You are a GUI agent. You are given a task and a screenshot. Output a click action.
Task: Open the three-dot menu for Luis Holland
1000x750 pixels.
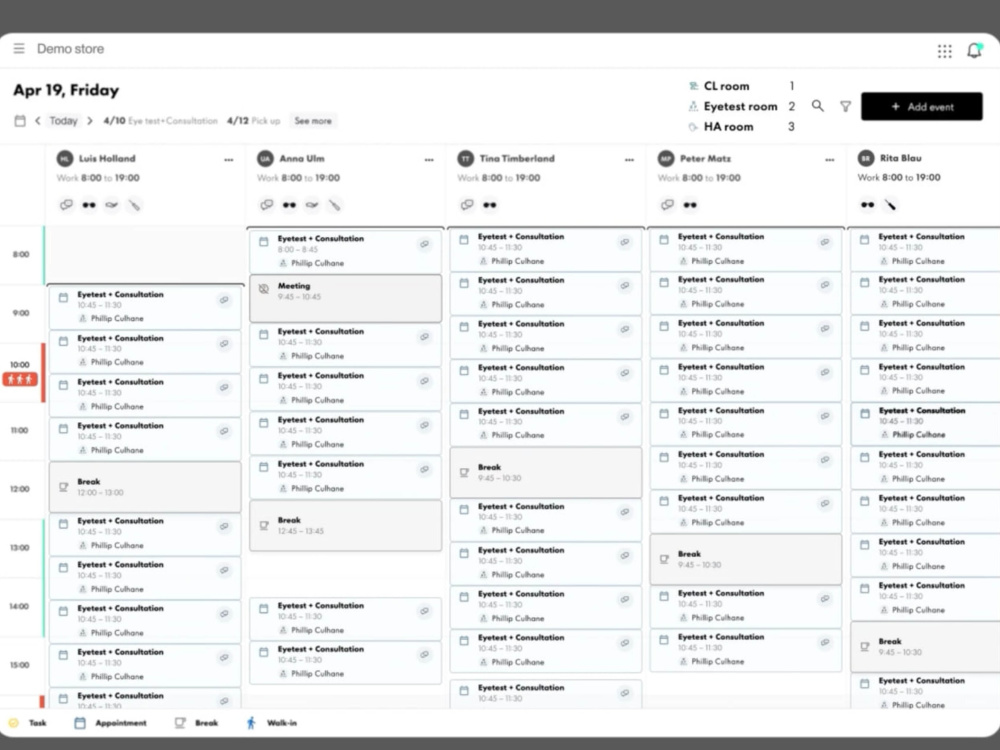tap(228, 160)
